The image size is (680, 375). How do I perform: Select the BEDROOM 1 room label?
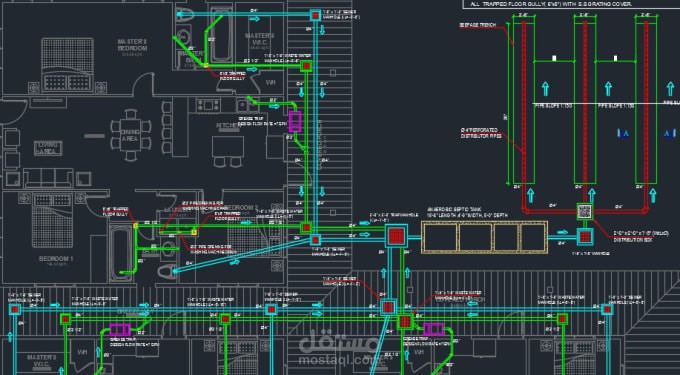(56, 259)
